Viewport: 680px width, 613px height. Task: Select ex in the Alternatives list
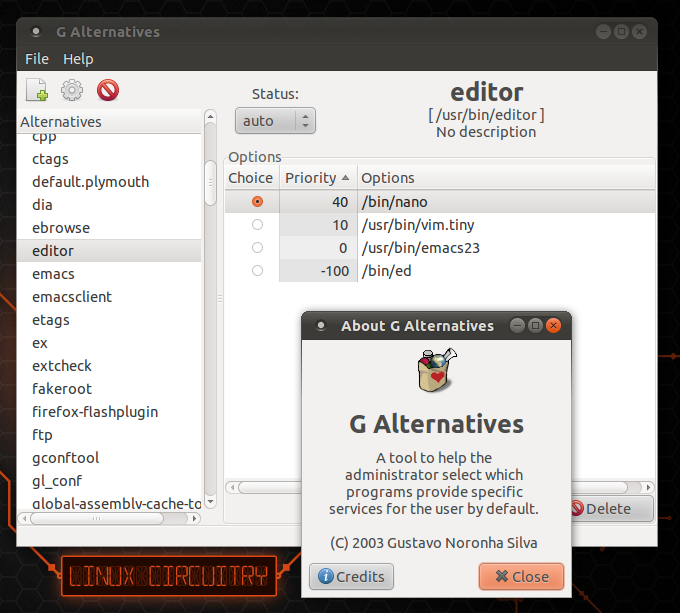109,342
